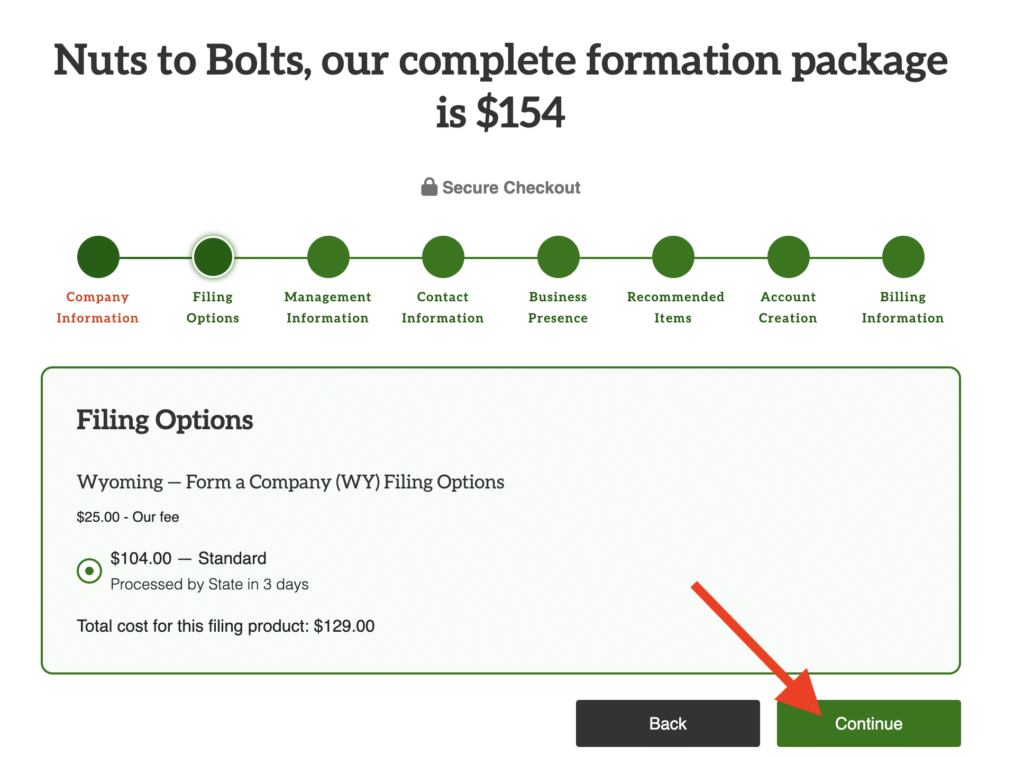Click the Filing Options step circle

[213, 257]
